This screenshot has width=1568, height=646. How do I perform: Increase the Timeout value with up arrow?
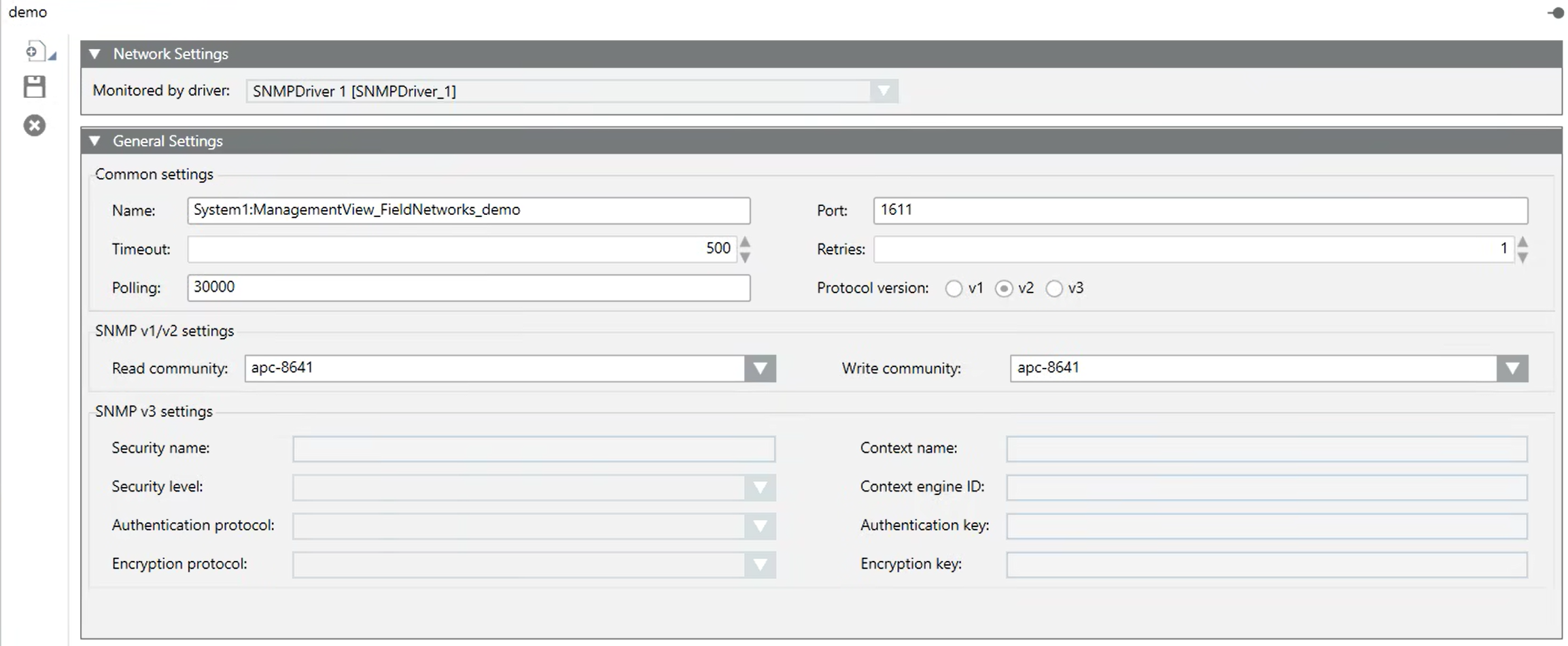point(746,242)
